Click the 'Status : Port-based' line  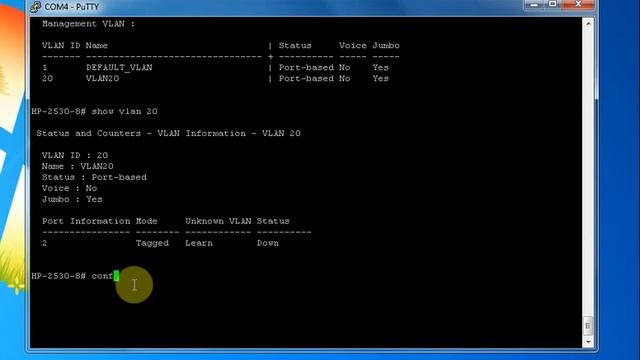pos(94,177)
